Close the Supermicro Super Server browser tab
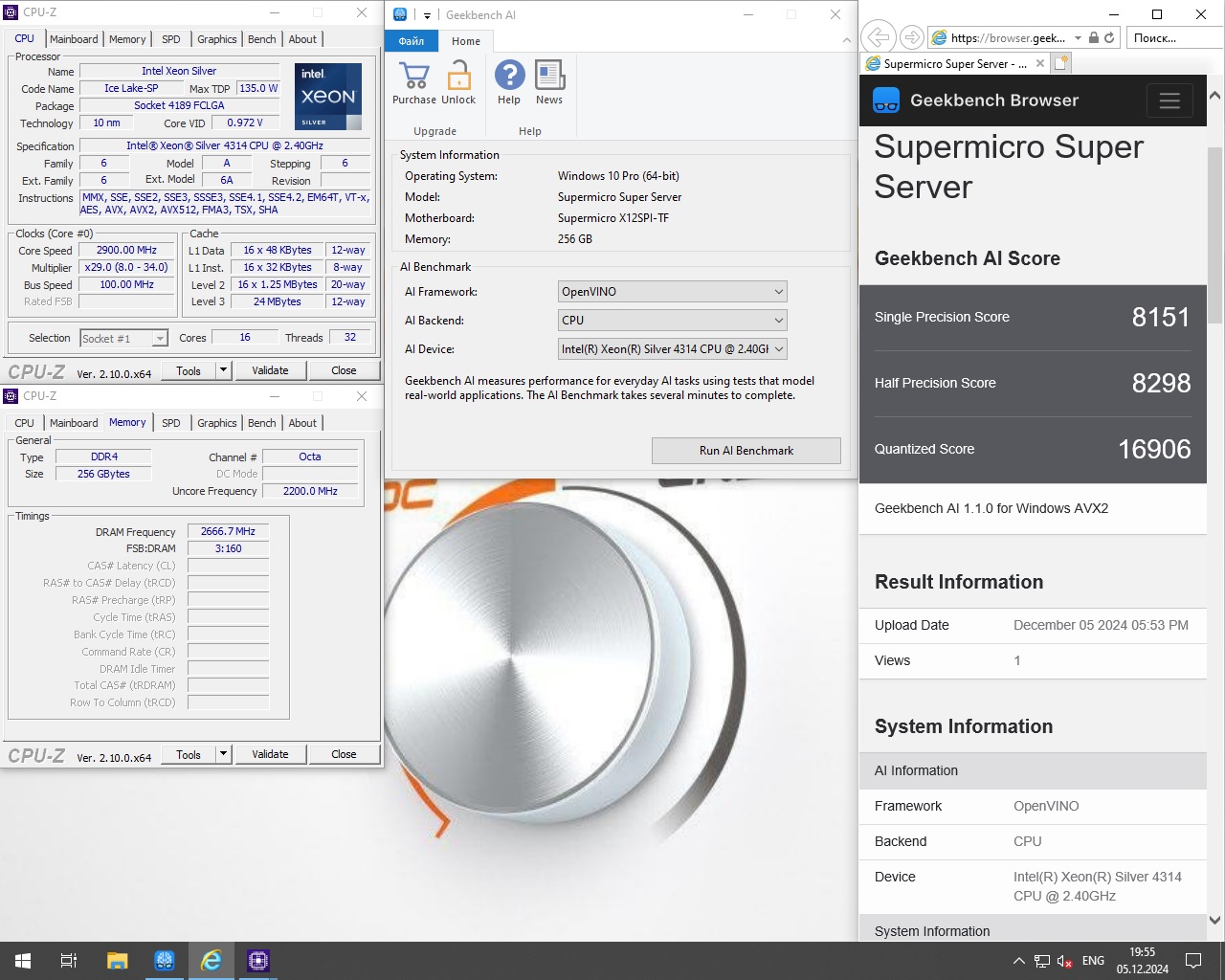 click(1040, 63)
